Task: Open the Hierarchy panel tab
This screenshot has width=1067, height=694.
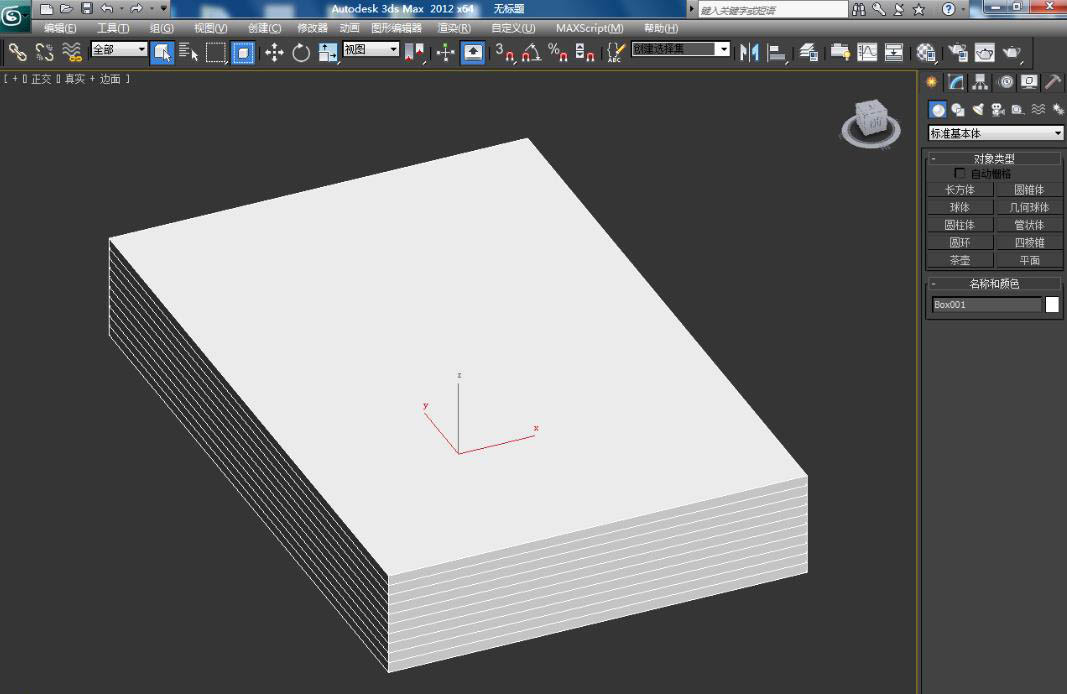Action: point(980,82)
